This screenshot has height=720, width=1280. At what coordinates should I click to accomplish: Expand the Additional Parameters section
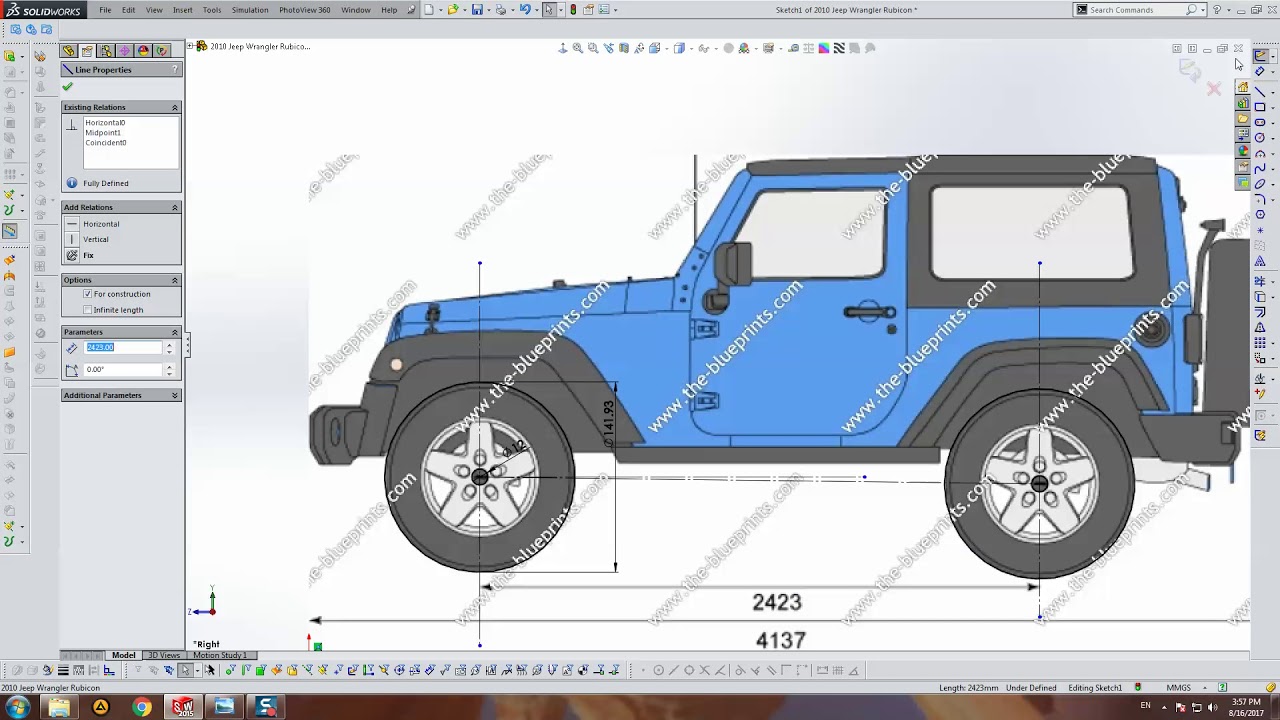pos(175,395)
